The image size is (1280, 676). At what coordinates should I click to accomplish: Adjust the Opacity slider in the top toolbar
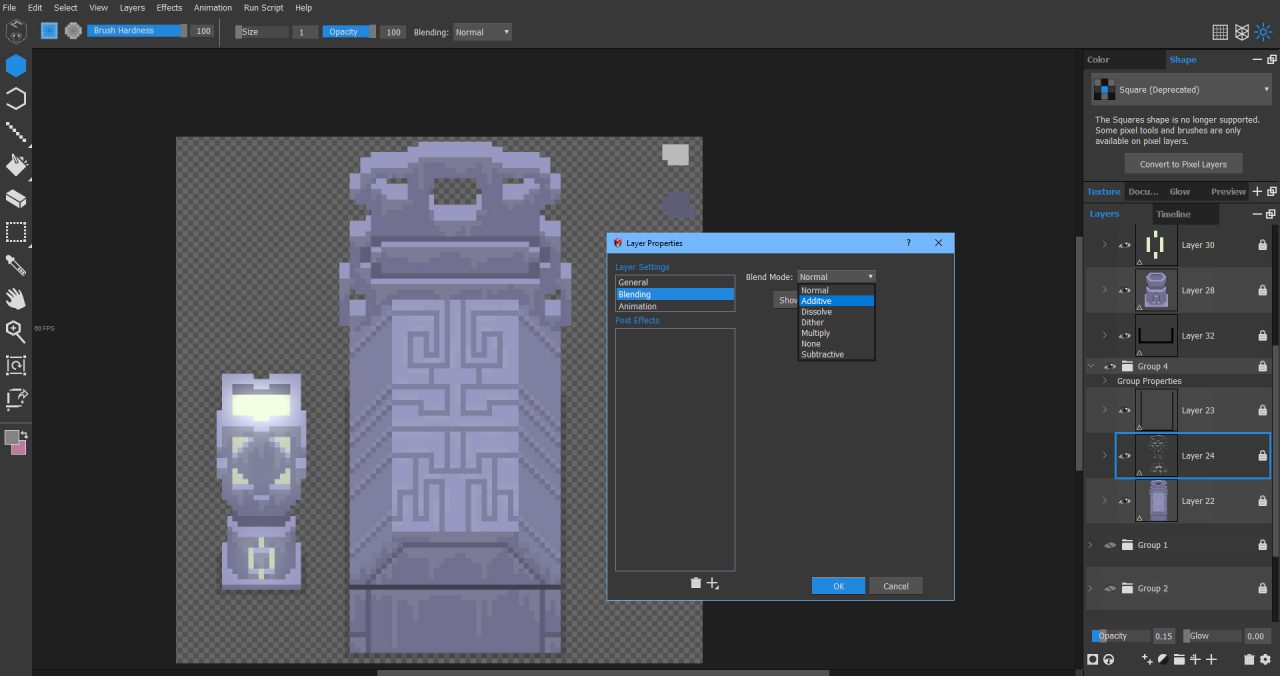pos(348,31)
